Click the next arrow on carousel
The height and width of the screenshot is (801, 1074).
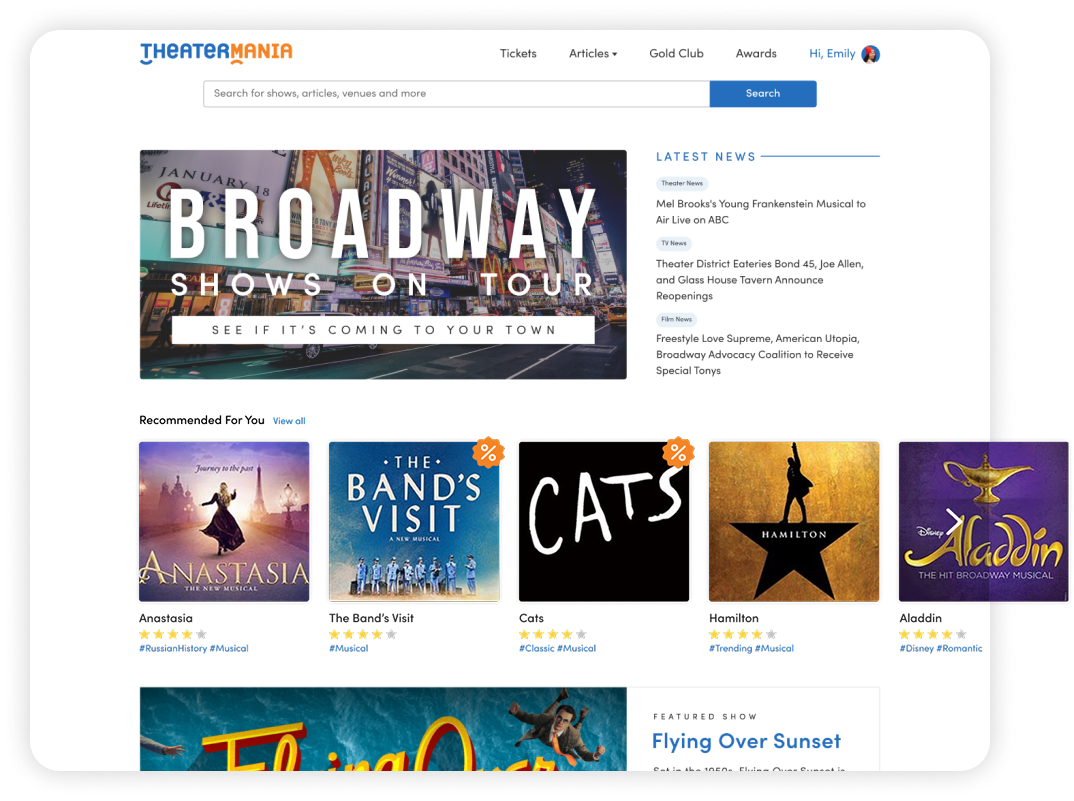tap(953, 521)
